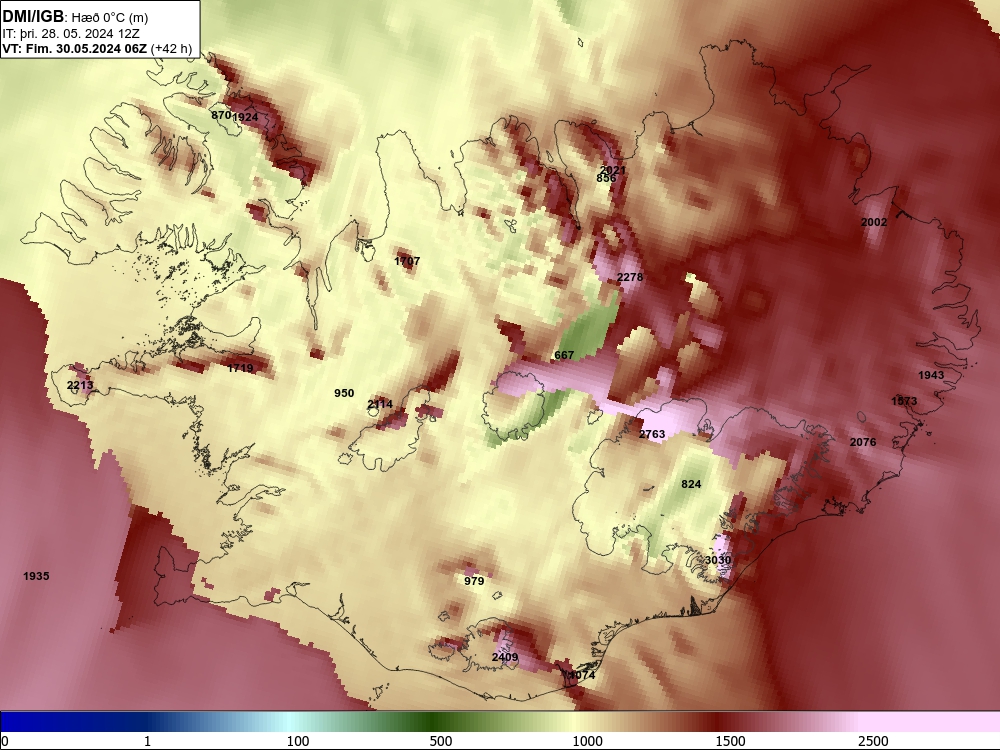Click the 1935 value over ocean
Image resolution: width=1000 pixels, height=750 pixels.
click(36, 576)
